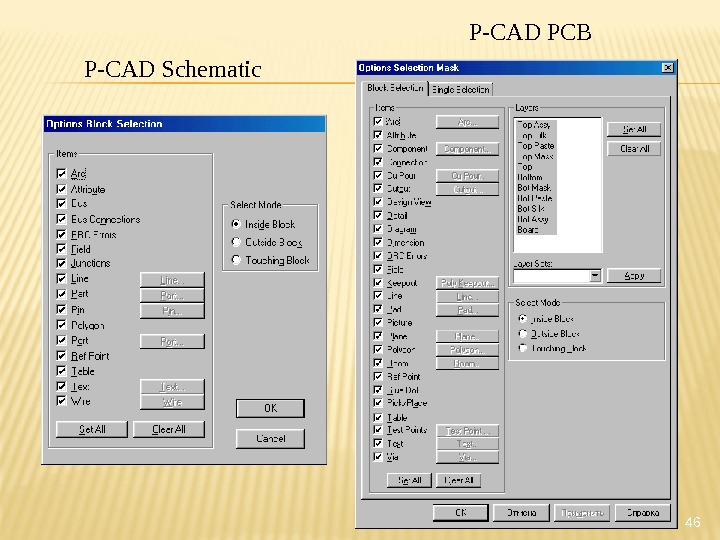Image resolution: width=720 pixels, height=540 pixels.
Task: Toggle Picture checkbox in Selection Mask
Action: pyautogui.click(x=378, y=322)
